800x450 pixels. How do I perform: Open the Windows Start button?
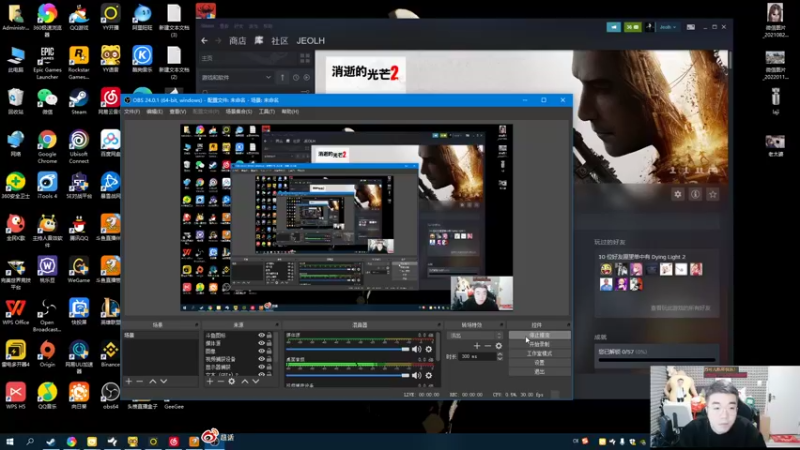tap(10, 442)
